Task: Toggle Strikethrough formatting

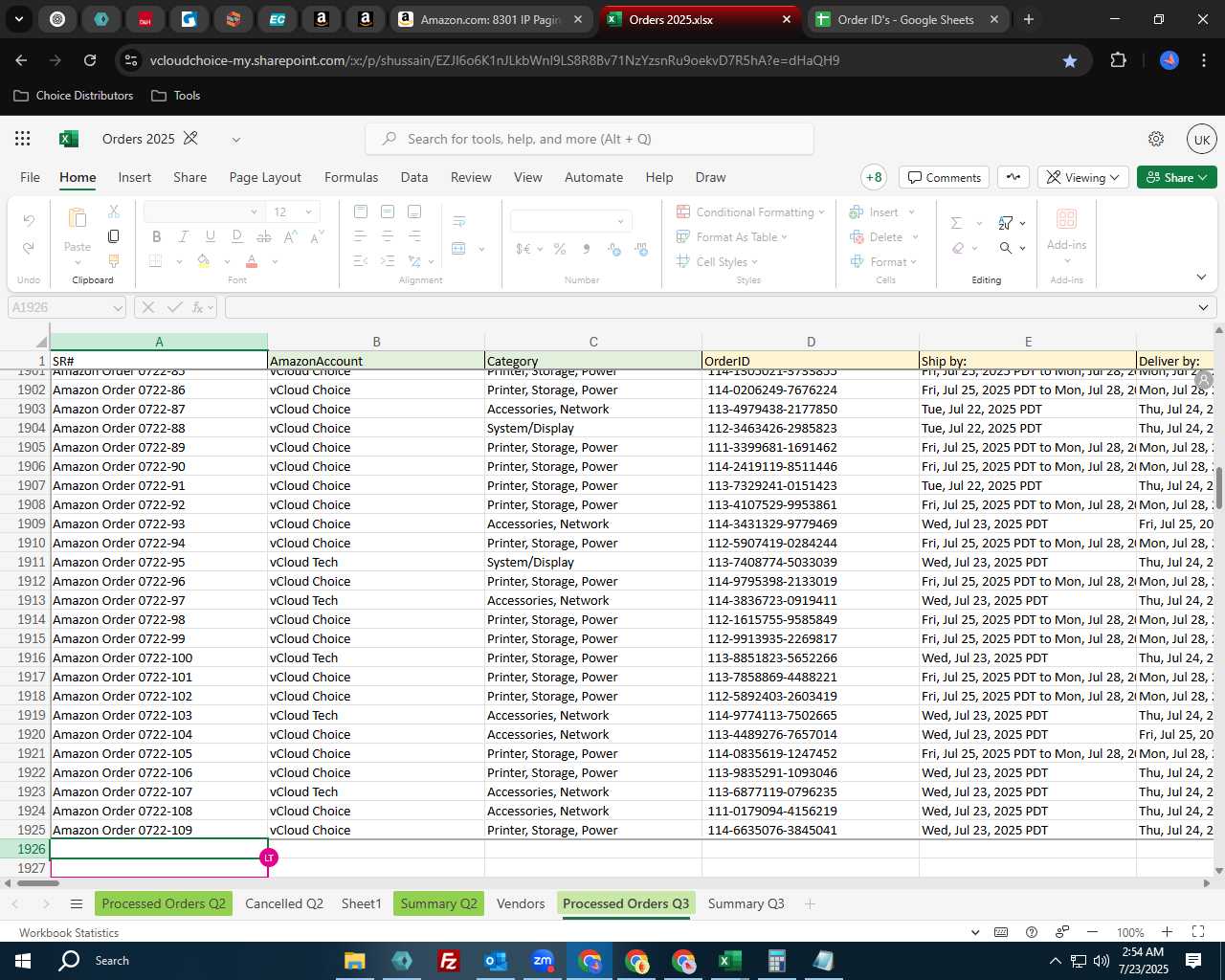Action: point(264,236)
